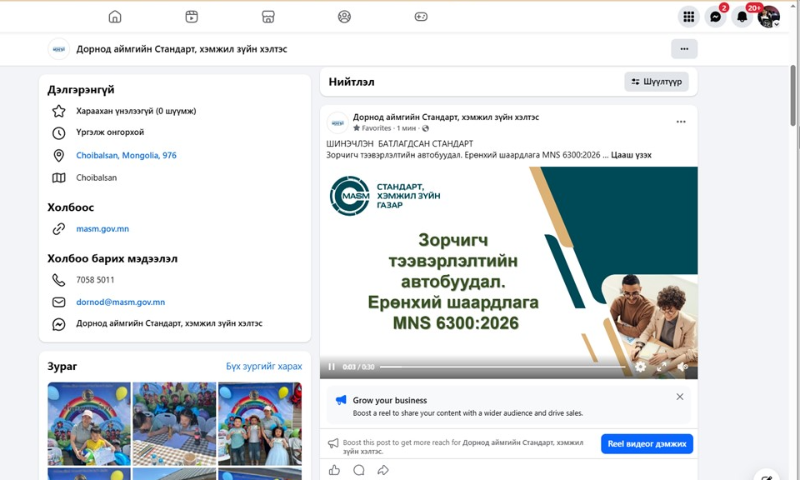The image size is (800, 480).
Task: Click the post author's avatar
Action: pos(337,122)
